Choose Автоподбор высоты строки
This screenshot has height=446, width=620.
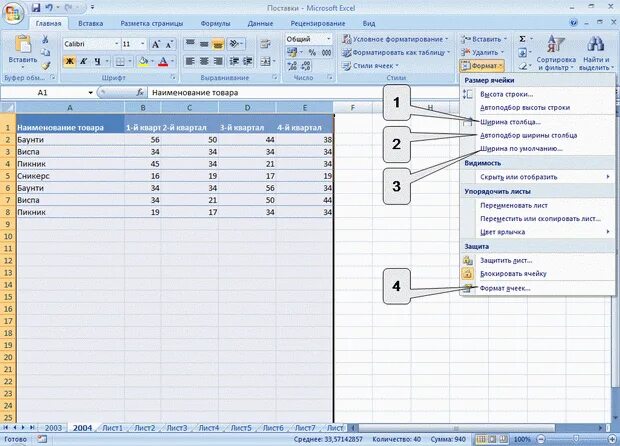[538, 108]
